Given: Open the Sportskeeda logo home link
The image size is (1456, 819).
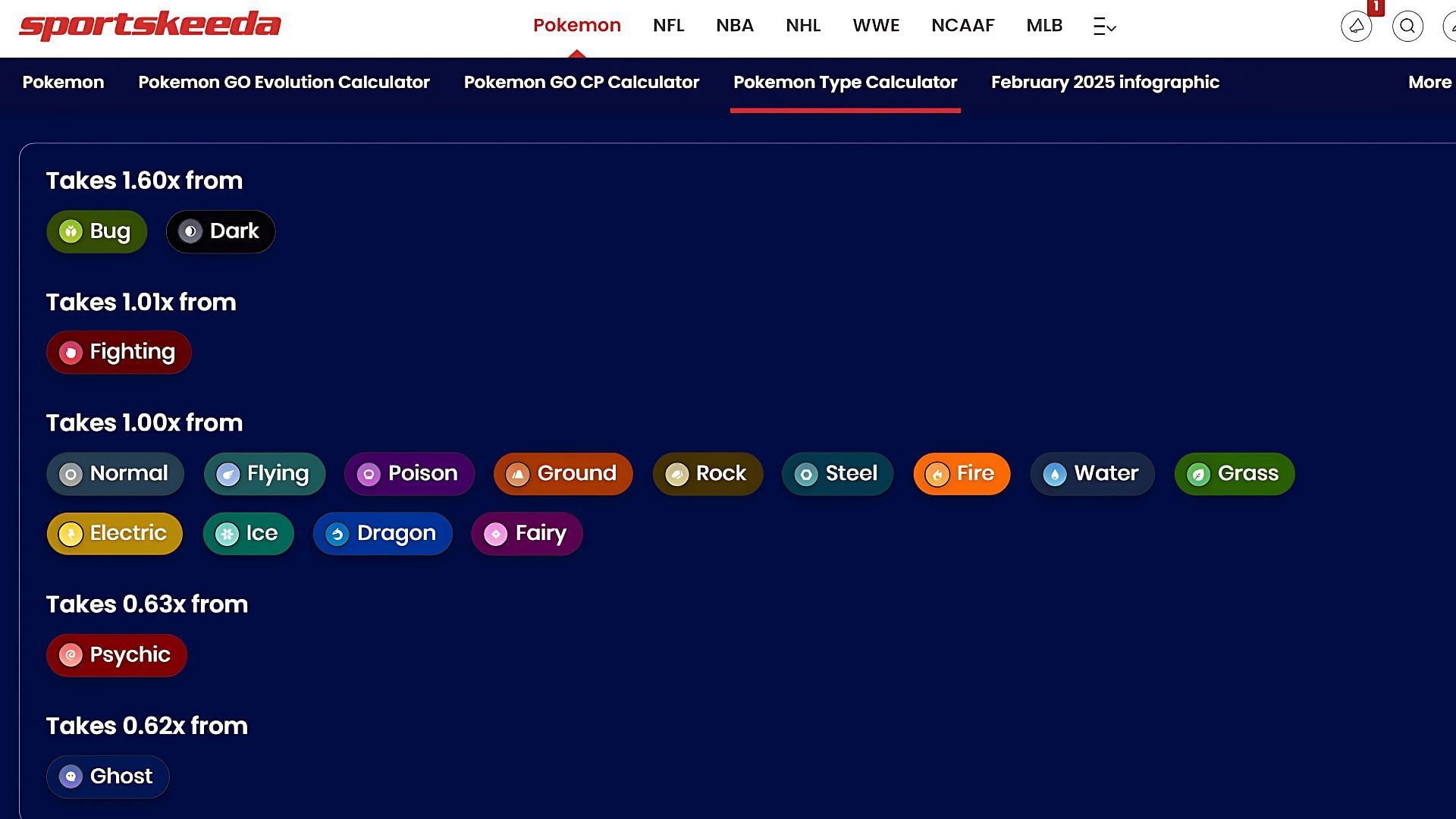Looking at the screenshot, I should 150,25.
